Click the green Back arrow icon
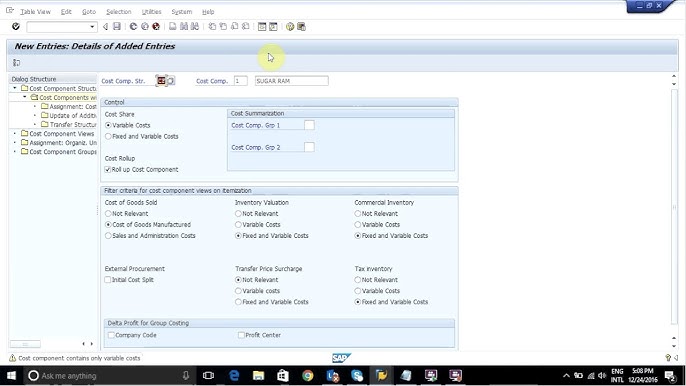 coord(133,27)
